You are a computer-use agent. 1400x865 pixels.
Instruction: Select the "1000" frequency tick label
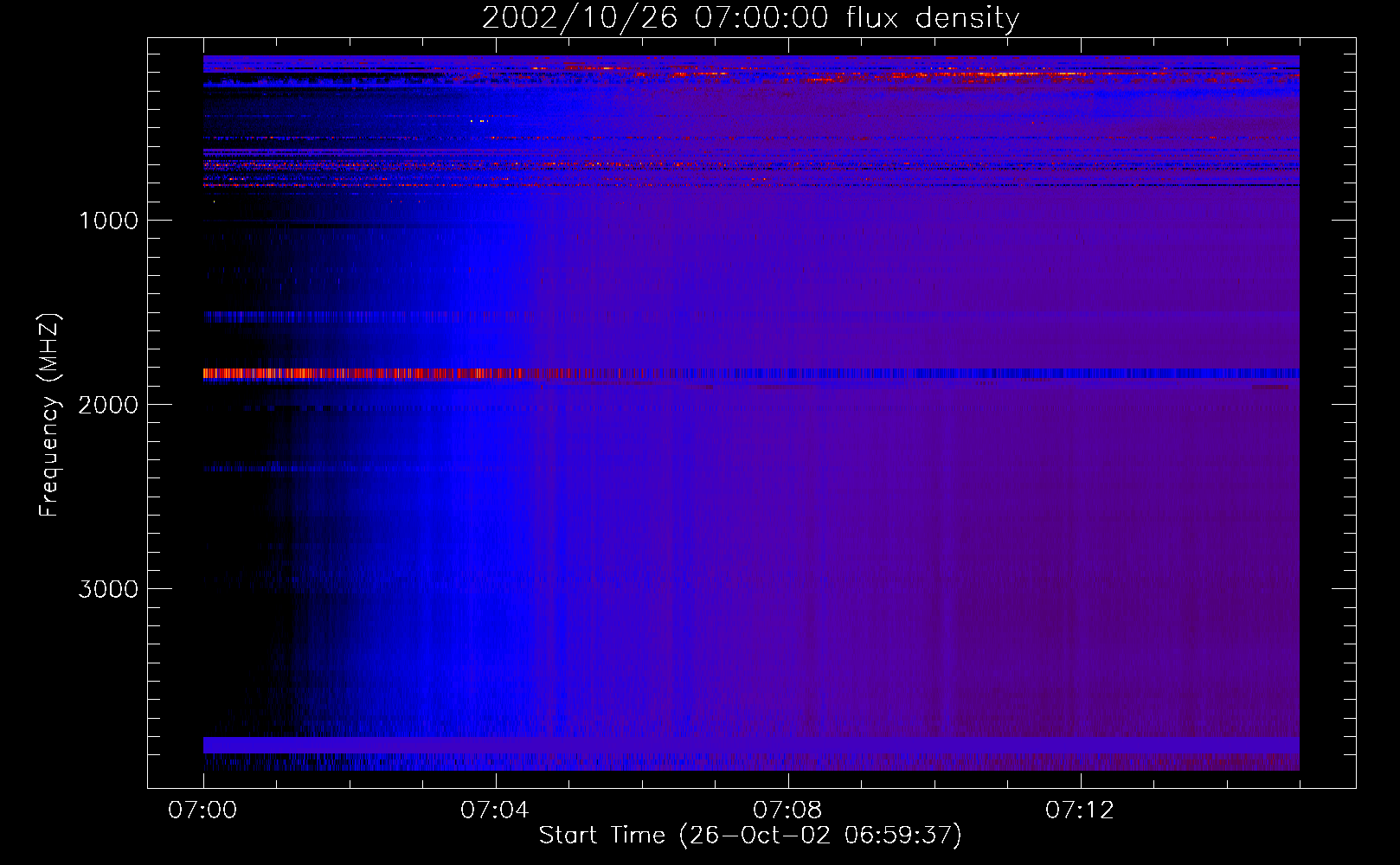(108, 221)
